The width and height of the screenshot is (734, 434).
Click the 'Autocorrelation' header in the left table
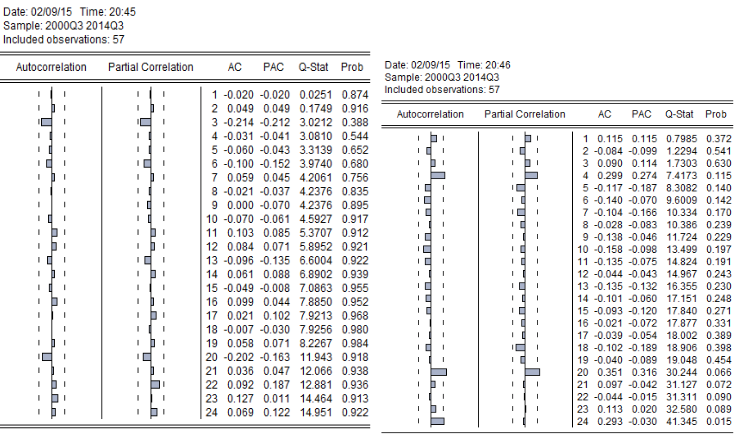point(51,67)
